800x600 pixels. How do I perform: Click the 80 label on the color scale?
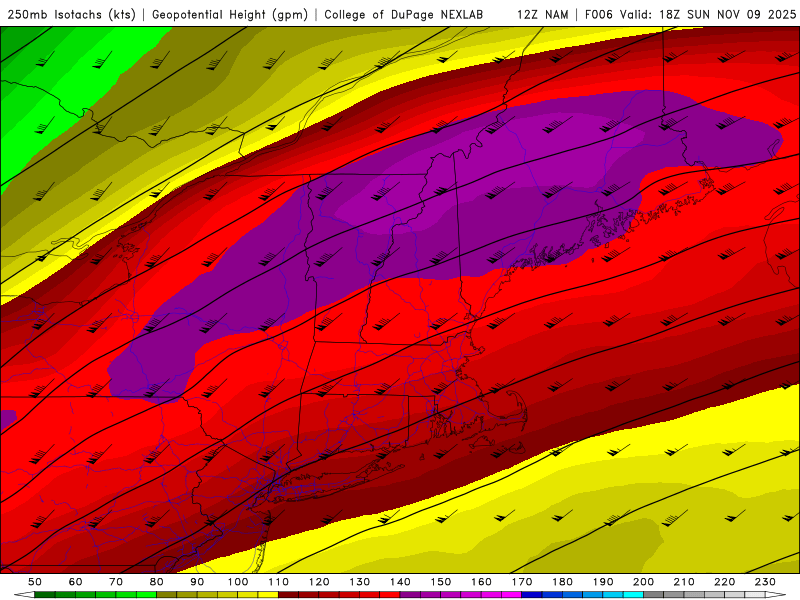(157, 582)
